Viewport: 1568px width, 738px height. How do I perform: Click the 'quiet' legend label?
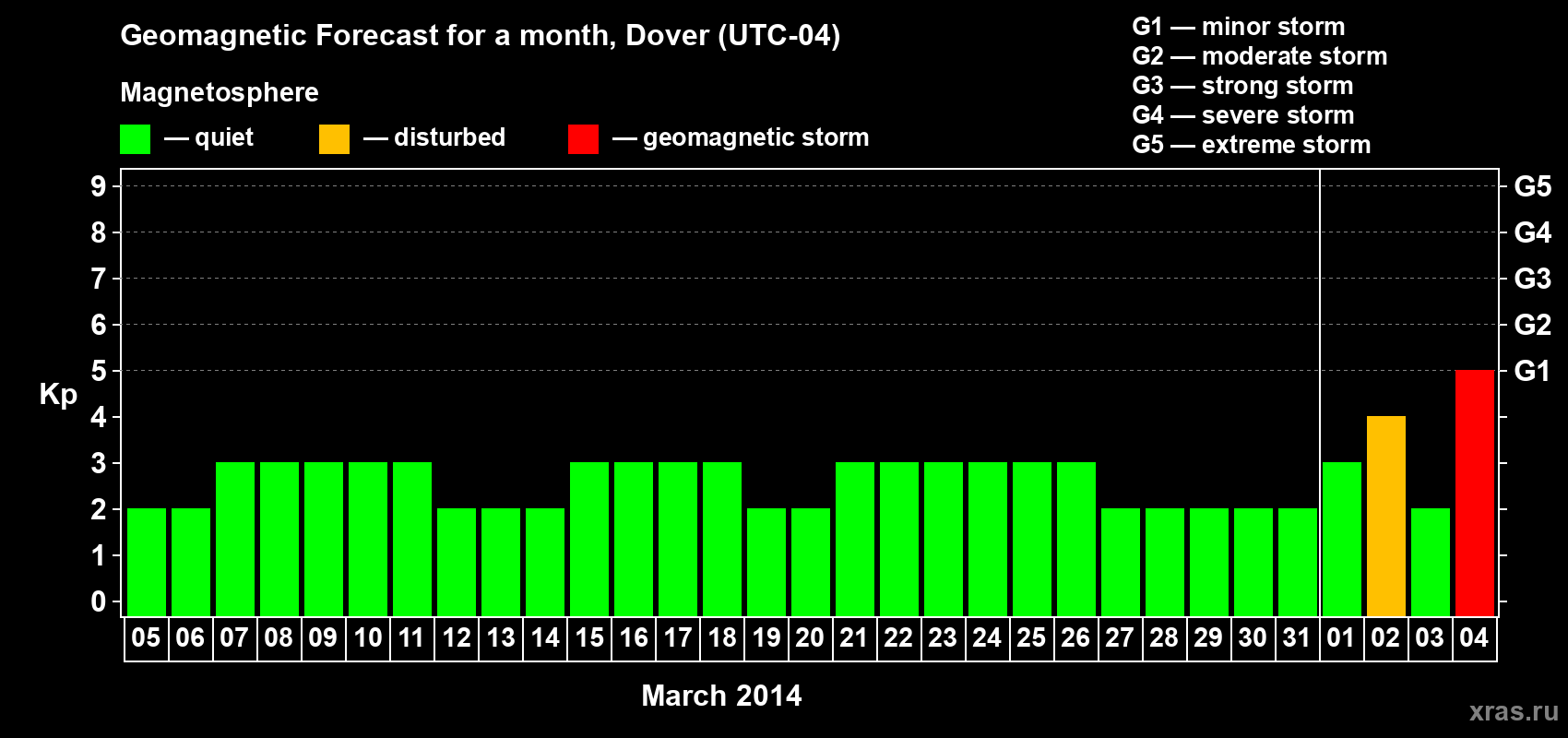[223, 137]
